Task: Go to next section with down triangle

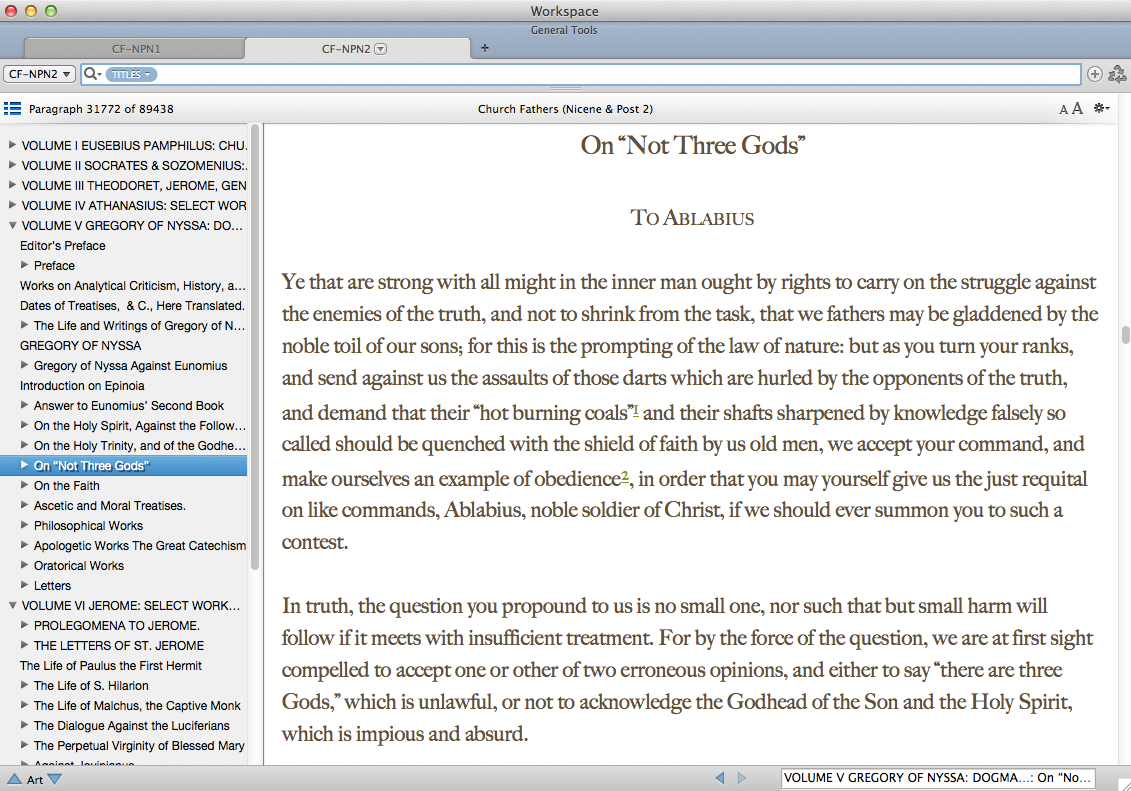Action: pyautogui.click(x=54, y=779)
